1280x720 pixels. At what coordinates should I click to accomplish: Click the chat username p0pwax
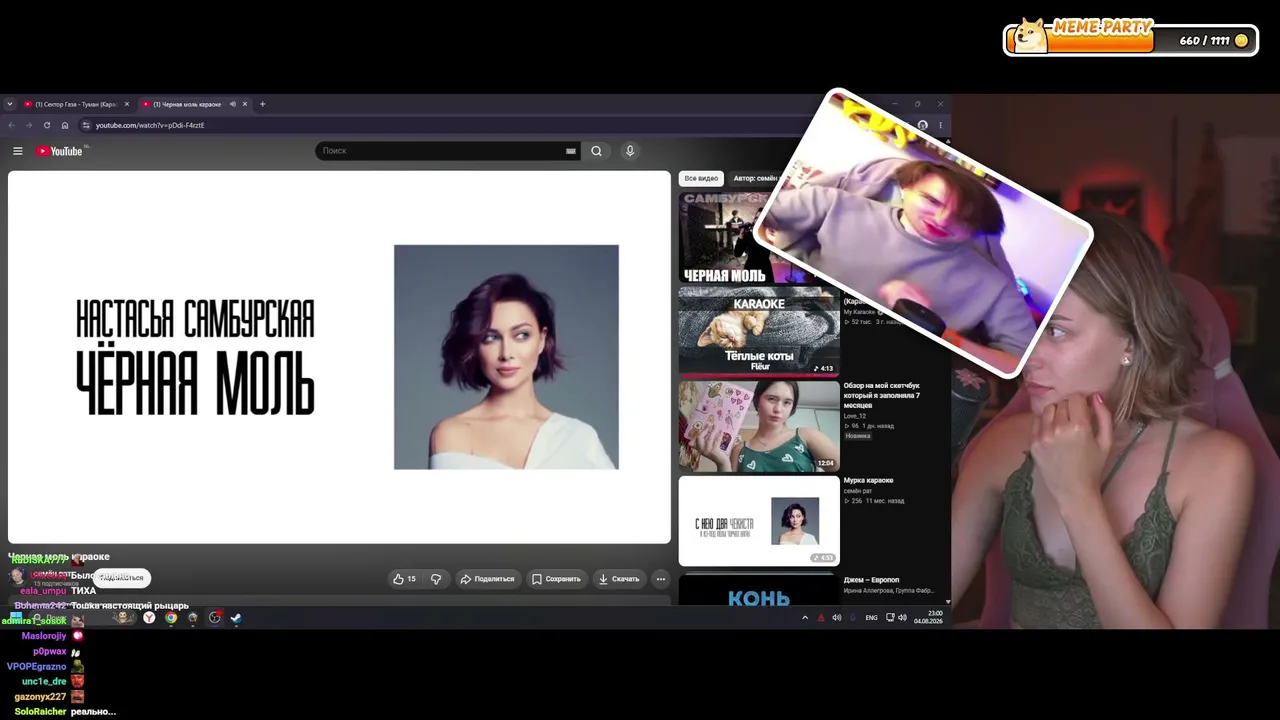50,652
